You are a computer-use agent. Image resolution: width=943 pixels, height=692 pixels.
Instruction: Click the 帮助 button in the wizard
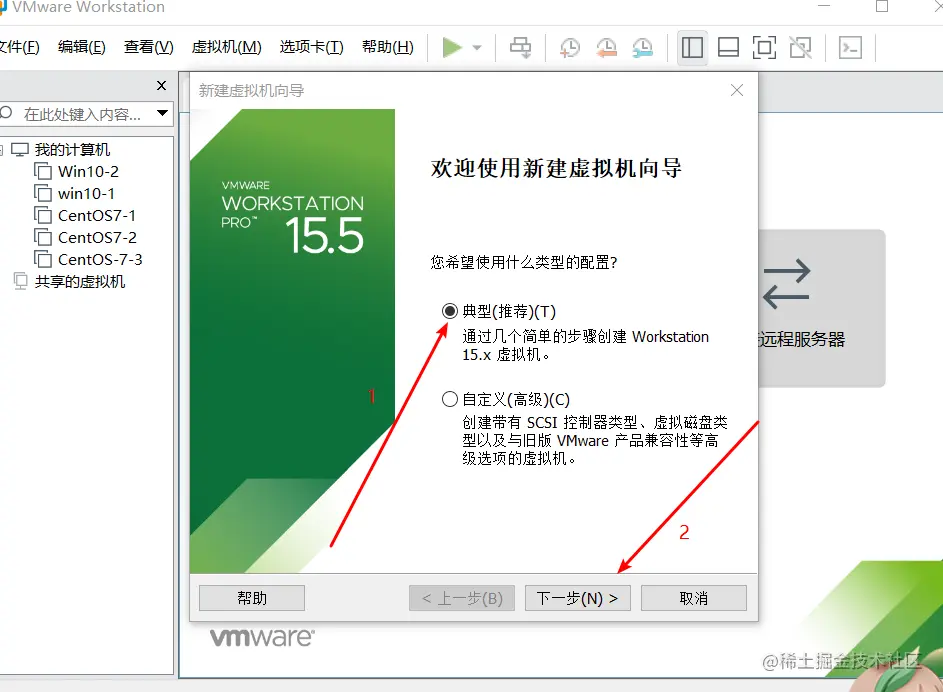(x=252, y=598)
